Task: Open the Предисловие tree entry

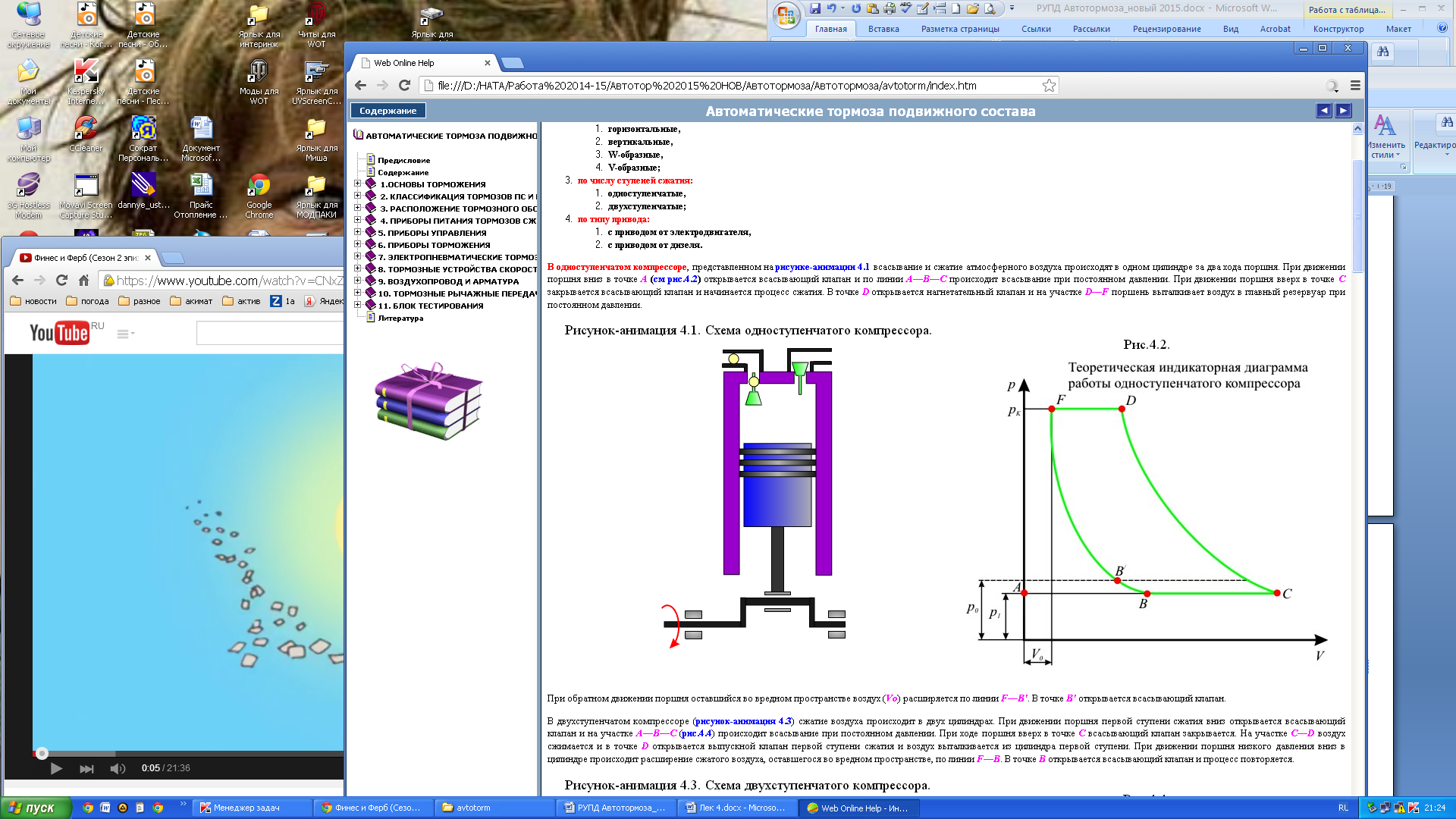Action: pos(403,160)
